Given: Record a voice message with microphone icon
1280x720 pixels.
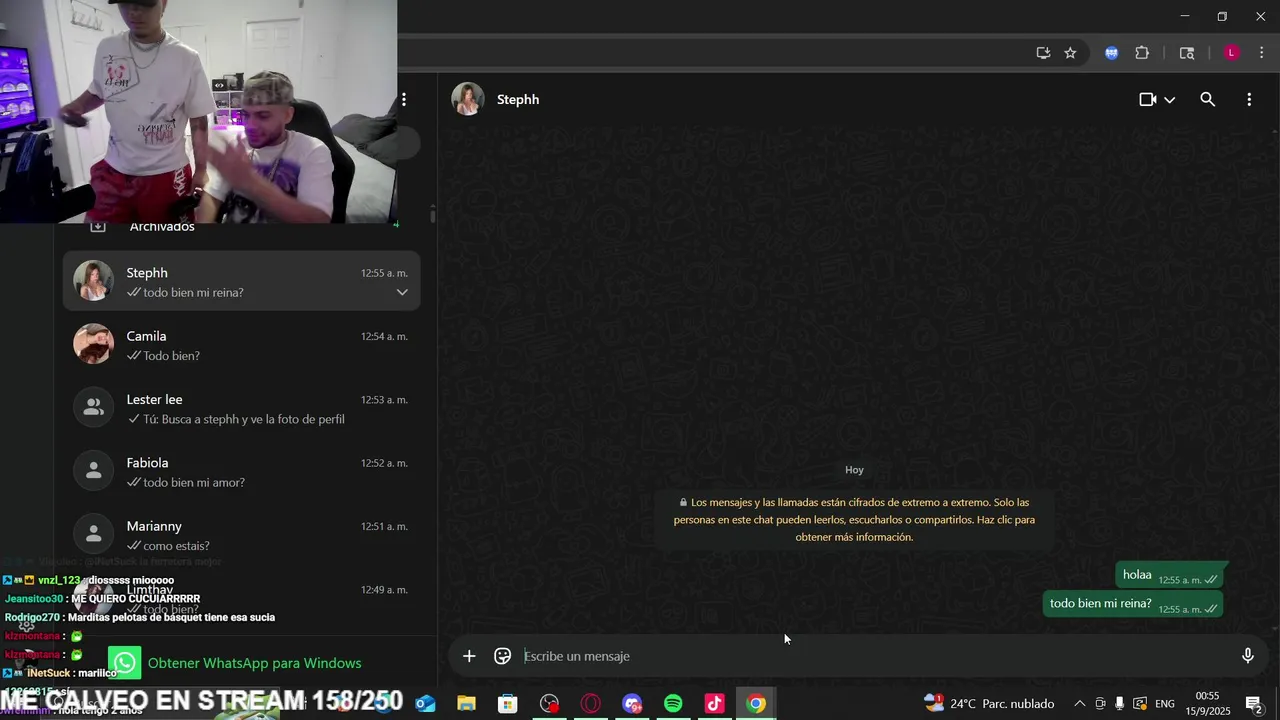Looking at the screenshot, I should pyautogui.click(x=1248, y=656).
